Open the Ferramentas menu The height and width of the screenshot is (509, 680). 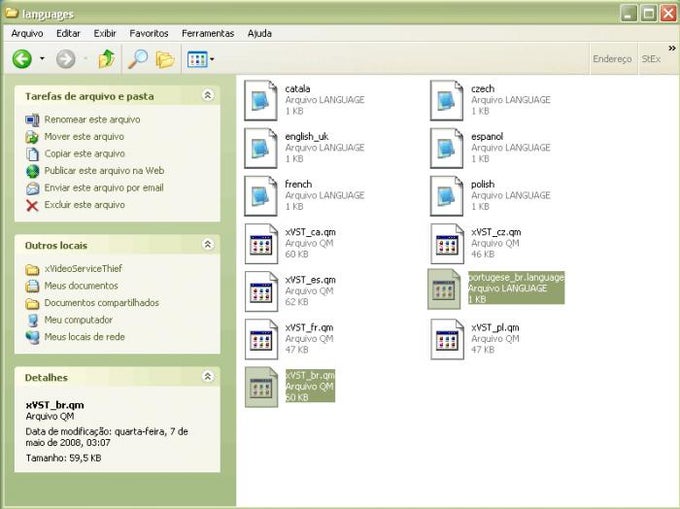click(208, 33)
